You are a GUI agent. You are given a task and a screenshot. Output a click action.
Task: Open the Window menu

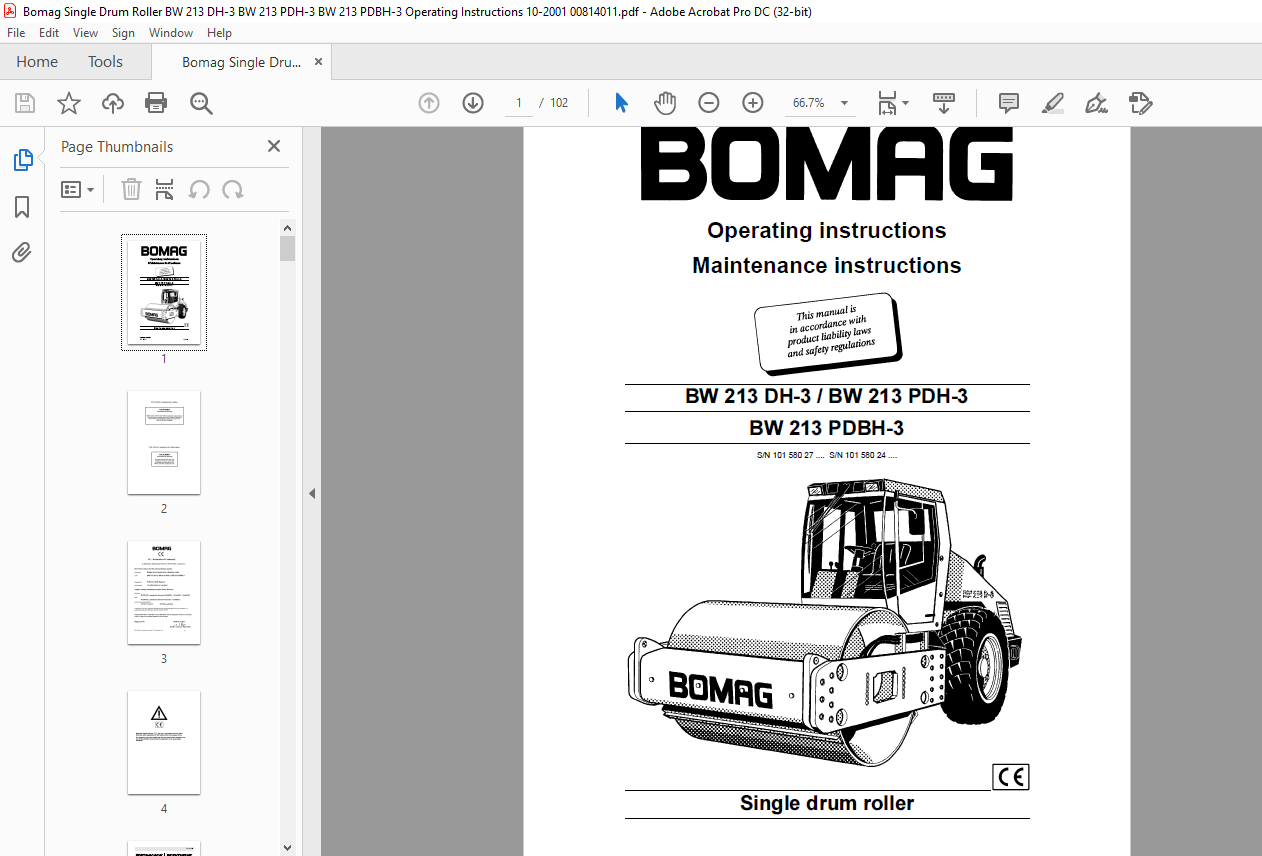pos(171,33)
